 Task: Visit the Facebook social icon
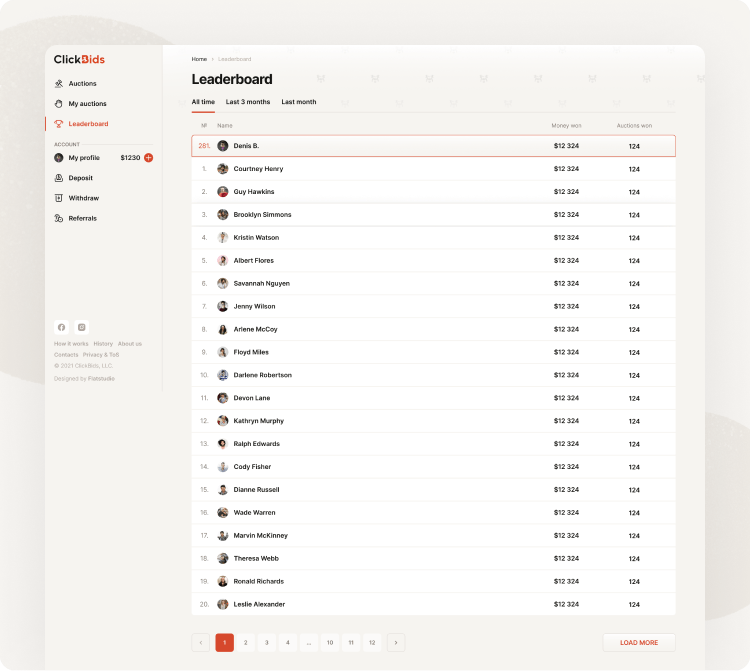coord(61,327)
